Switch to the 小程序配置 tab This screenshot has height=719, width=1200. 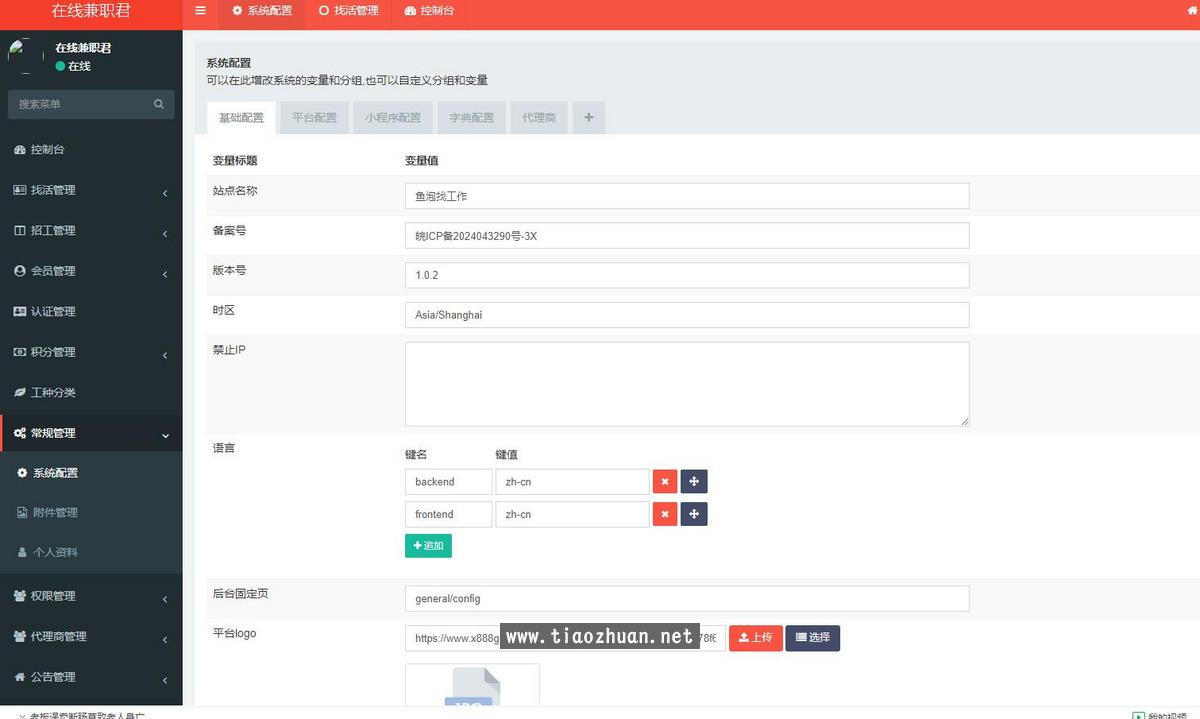pyautogui.click(x=392, y=118)
